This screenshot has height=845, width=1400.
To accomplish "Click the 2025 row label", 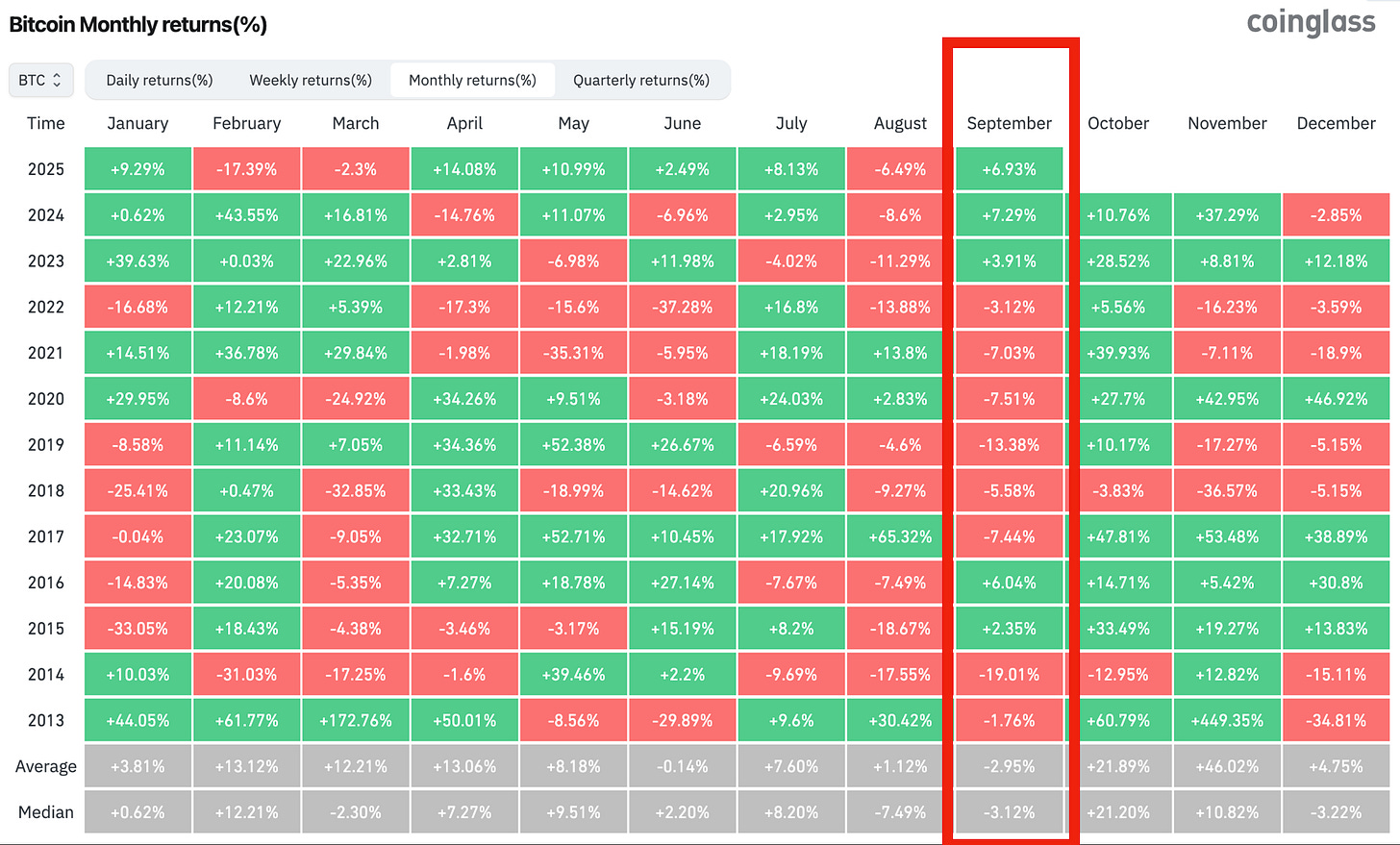I will [x=45, y=169].
